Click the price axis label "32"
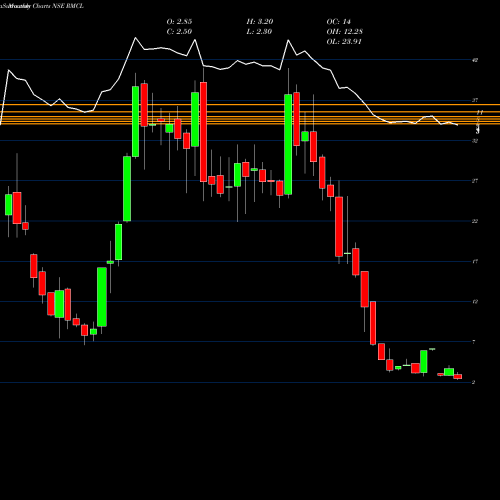 [x=475, y=141]
